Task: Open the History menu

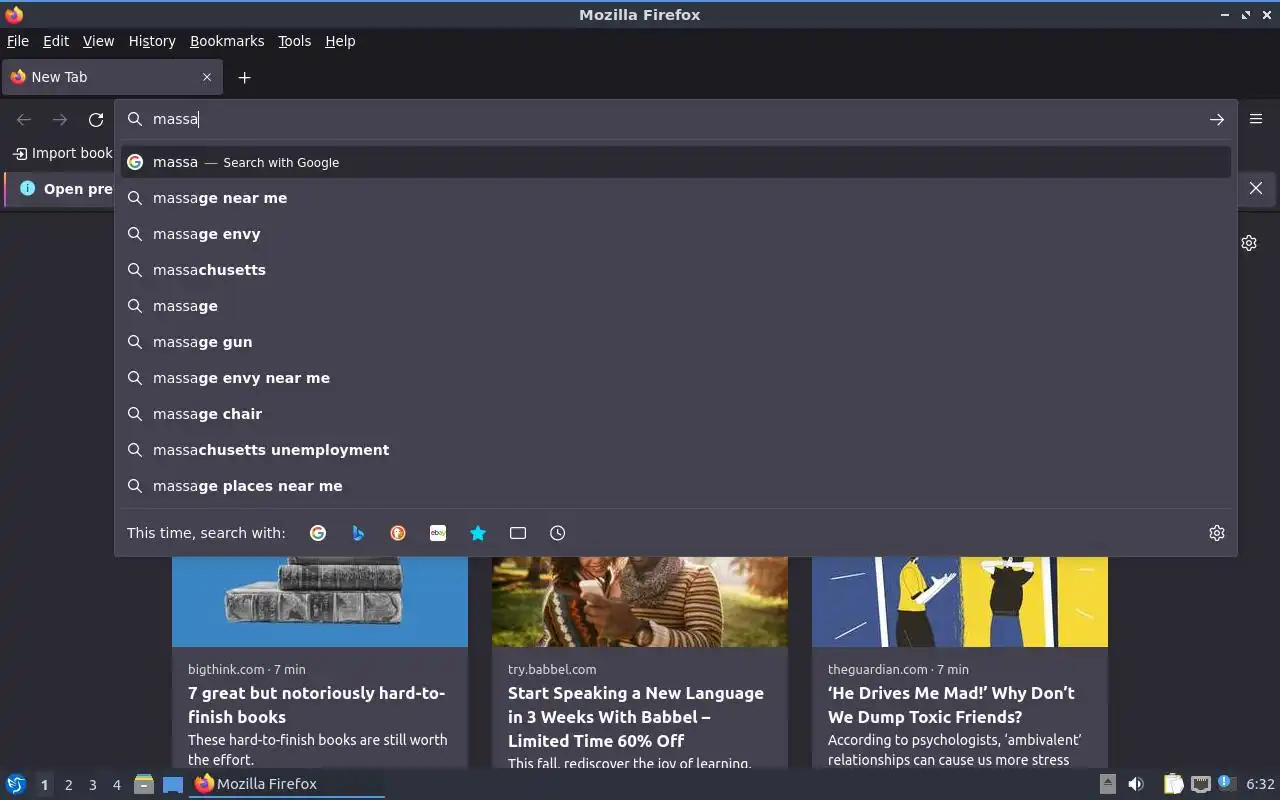Action: click(152, 41)
